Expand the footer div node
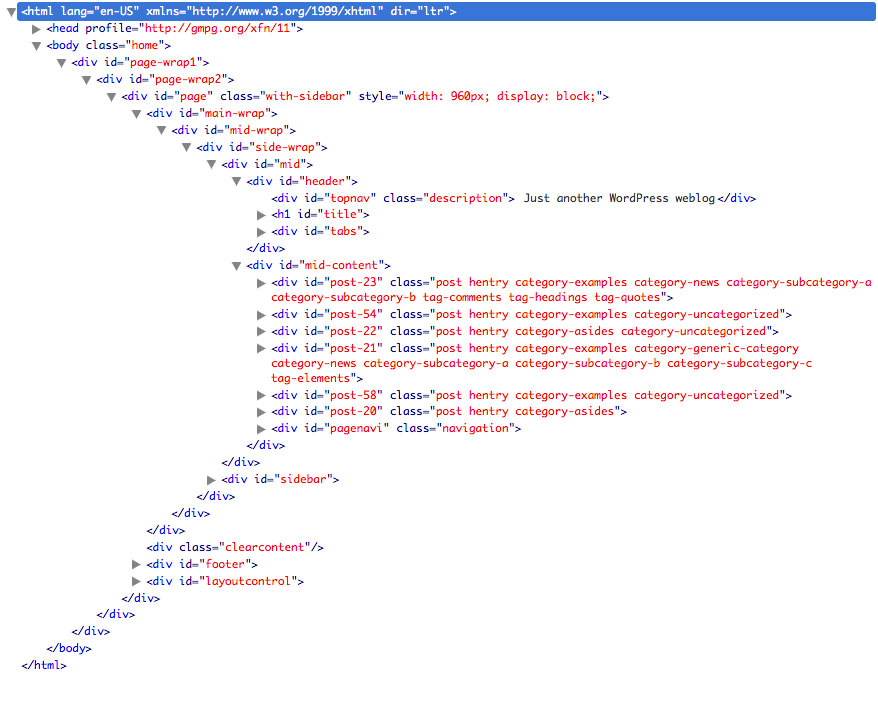Image resolution: width=878 pixels, height=727 pixels. [x=137, y=564]
